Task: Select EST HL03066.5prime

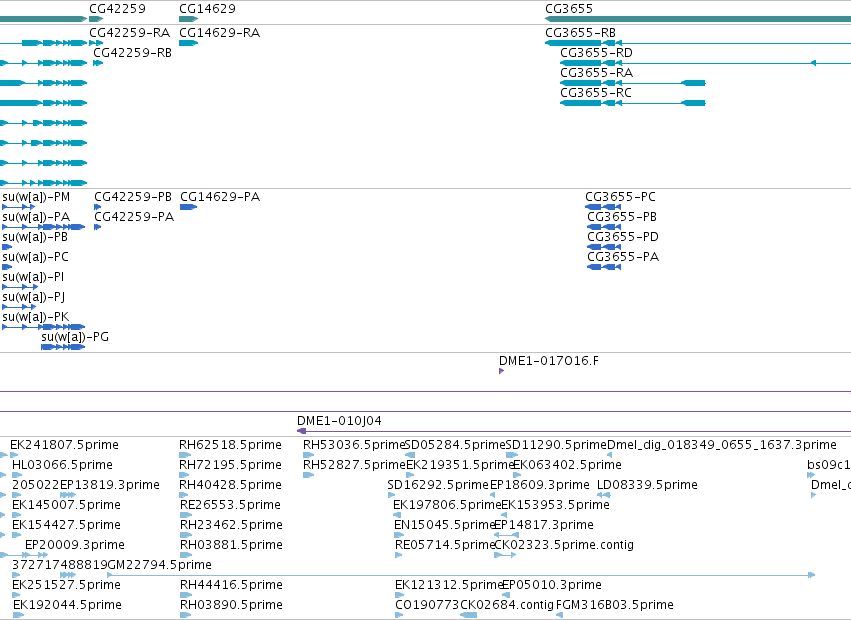Action: click(62, 465)
